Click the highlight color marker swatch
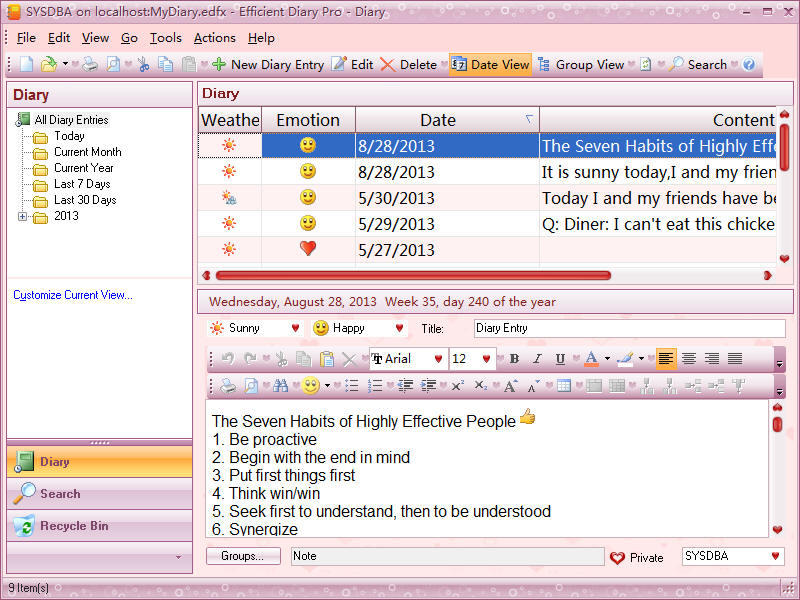 point(626,359)
